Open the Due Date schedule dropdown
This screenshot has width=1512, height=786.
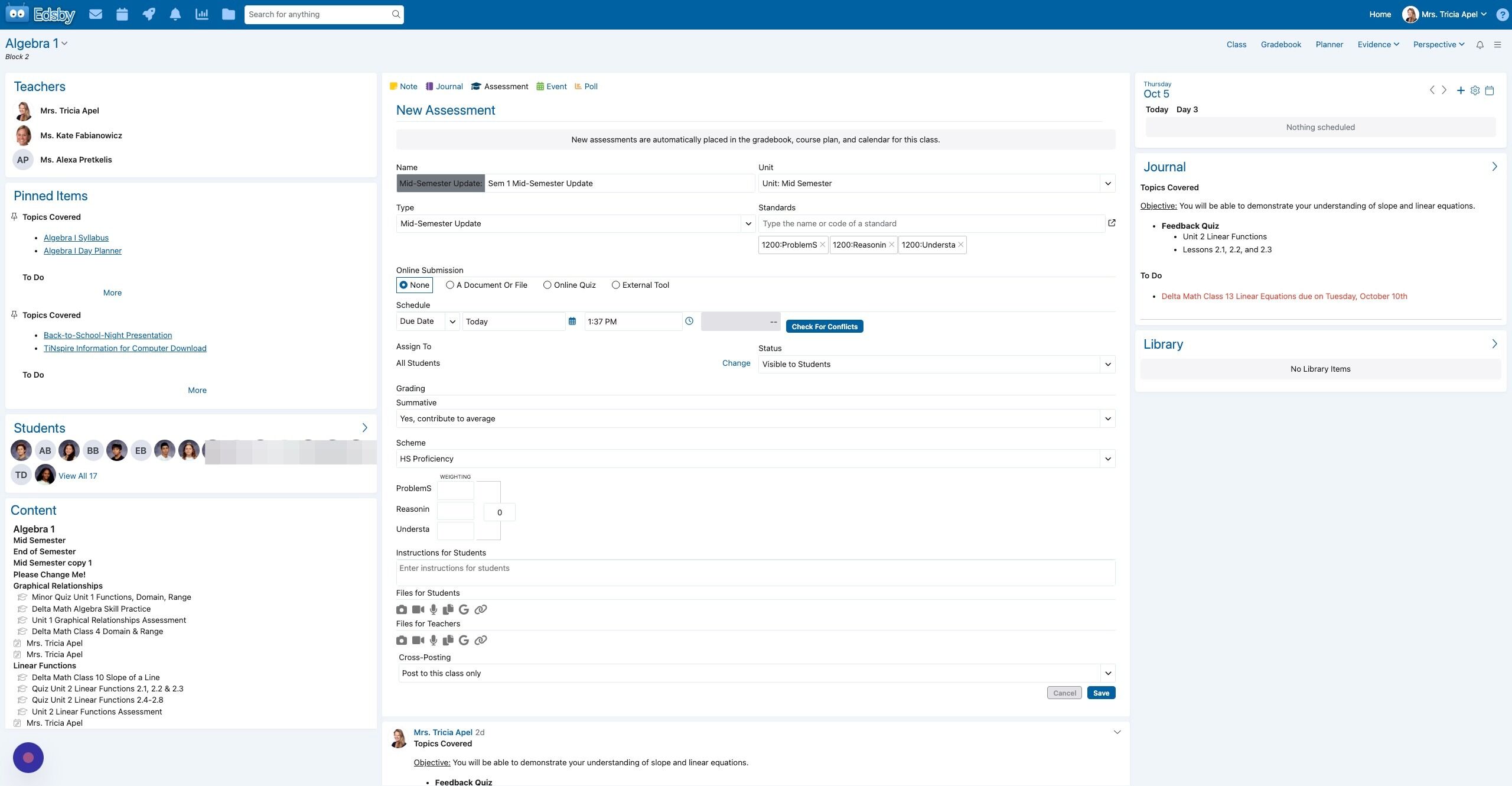pos(428,321)
